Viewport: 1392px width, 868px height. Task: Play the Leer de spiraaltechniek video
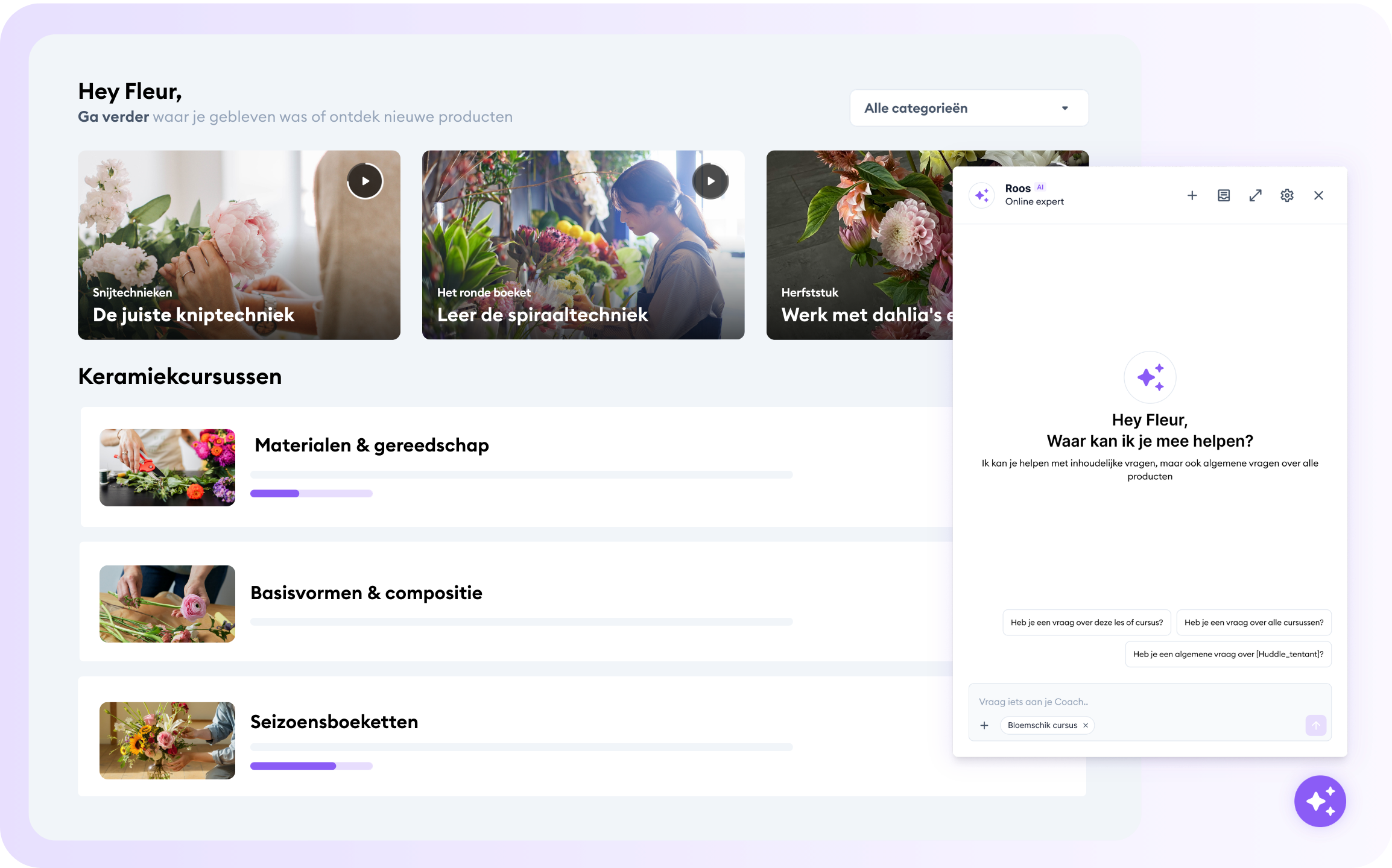pos(710,181)
